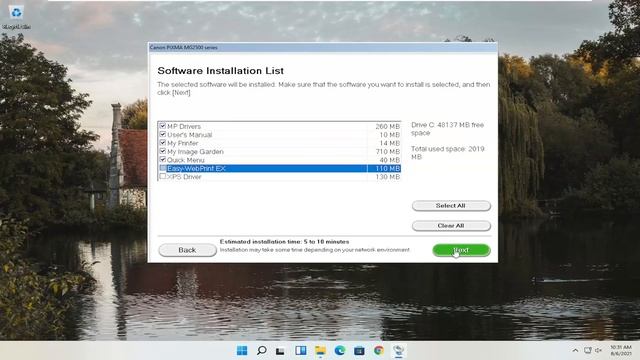640x360 pixels.
Task: Click the Canon PIXMA installer title bar
Action: (322, 47)
